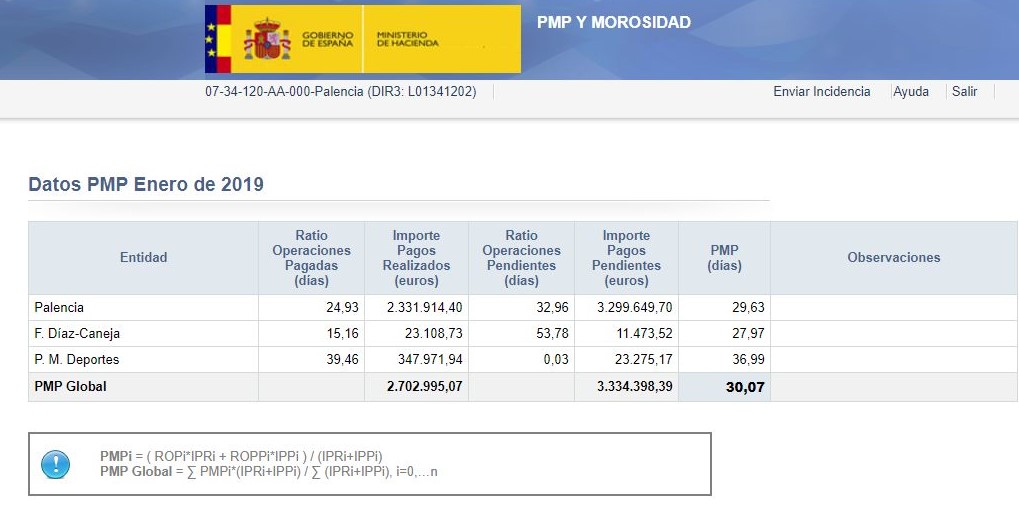Click the PMP Global value 30,07
The height and width of the screenshot is (507, 1019).
click(x=745, y=387)
